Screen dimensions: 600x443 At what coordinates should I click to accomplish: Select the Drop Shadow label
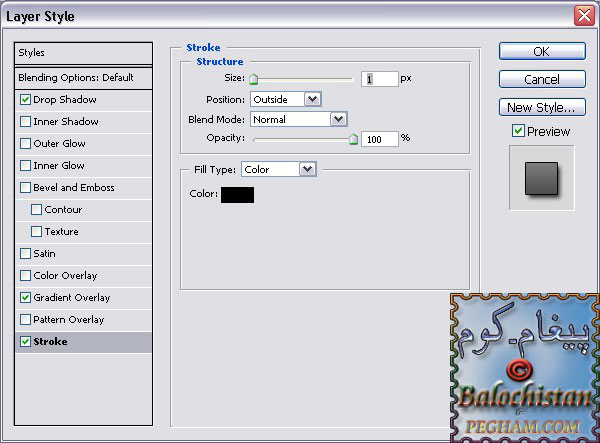coord(65,99)
